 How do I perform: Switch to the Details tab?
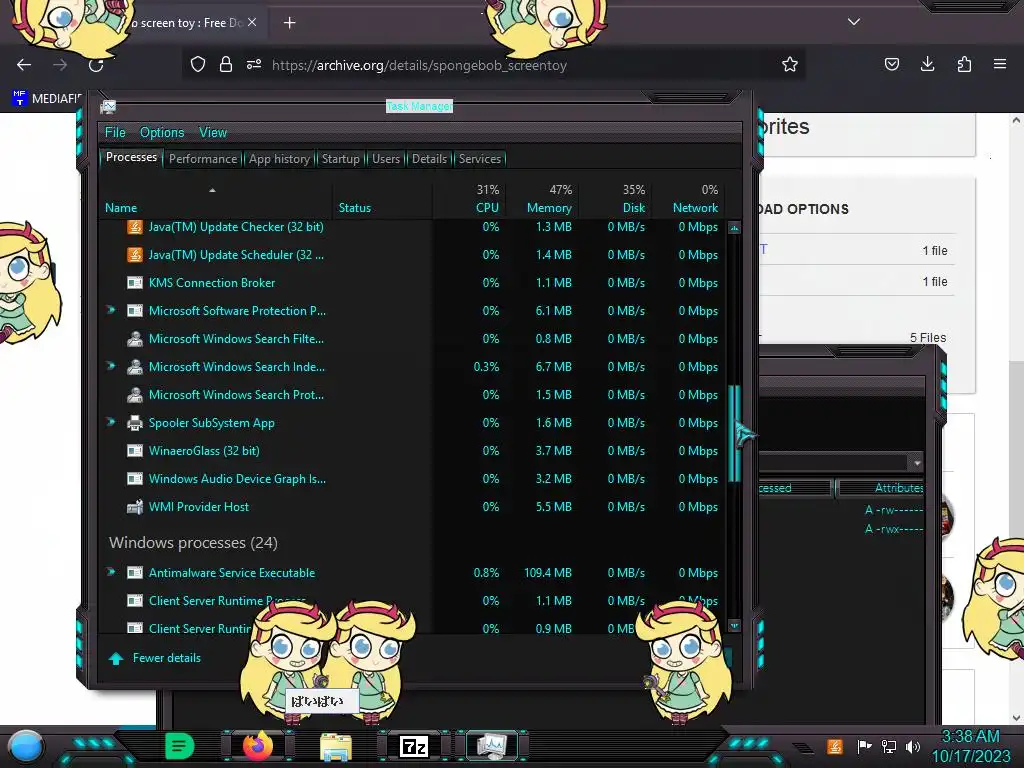429,159
